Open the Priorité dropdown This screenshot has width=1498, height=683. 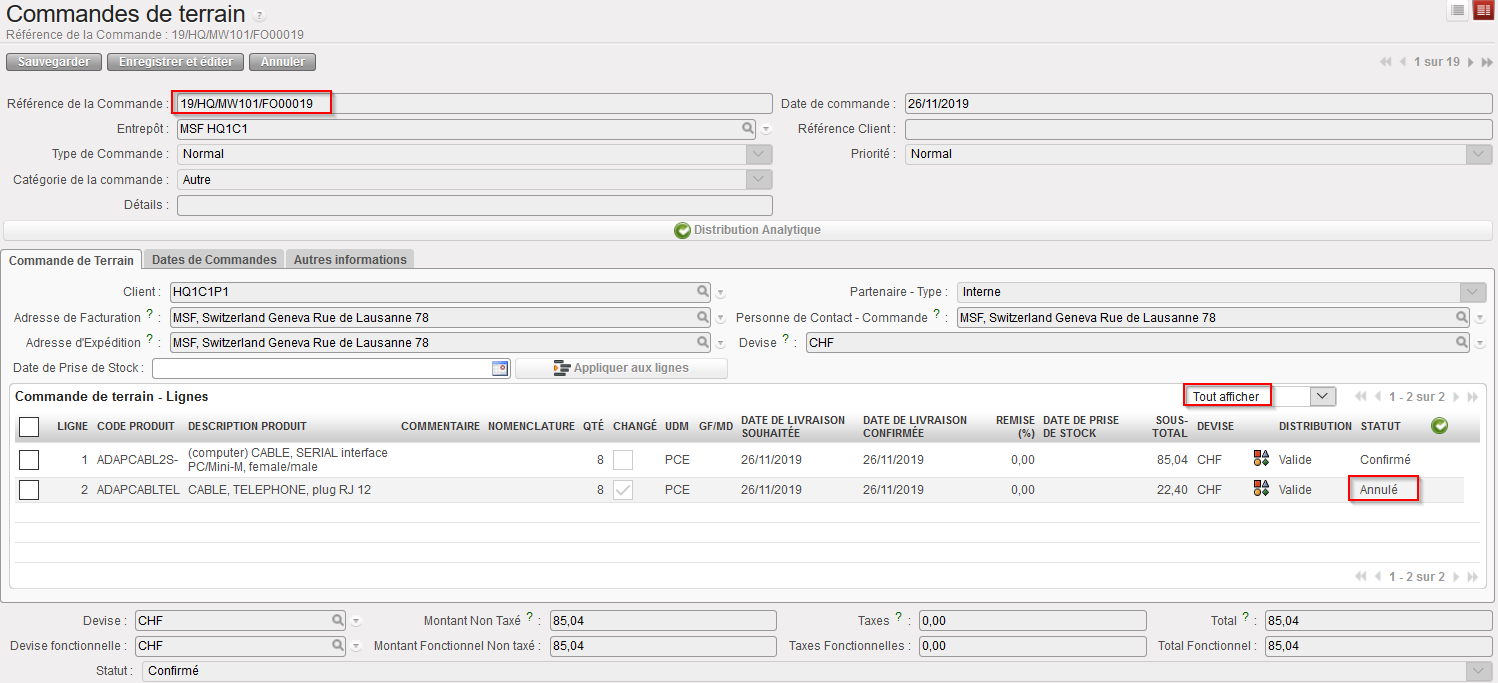pyautogui.click(x=1479, y=154)
